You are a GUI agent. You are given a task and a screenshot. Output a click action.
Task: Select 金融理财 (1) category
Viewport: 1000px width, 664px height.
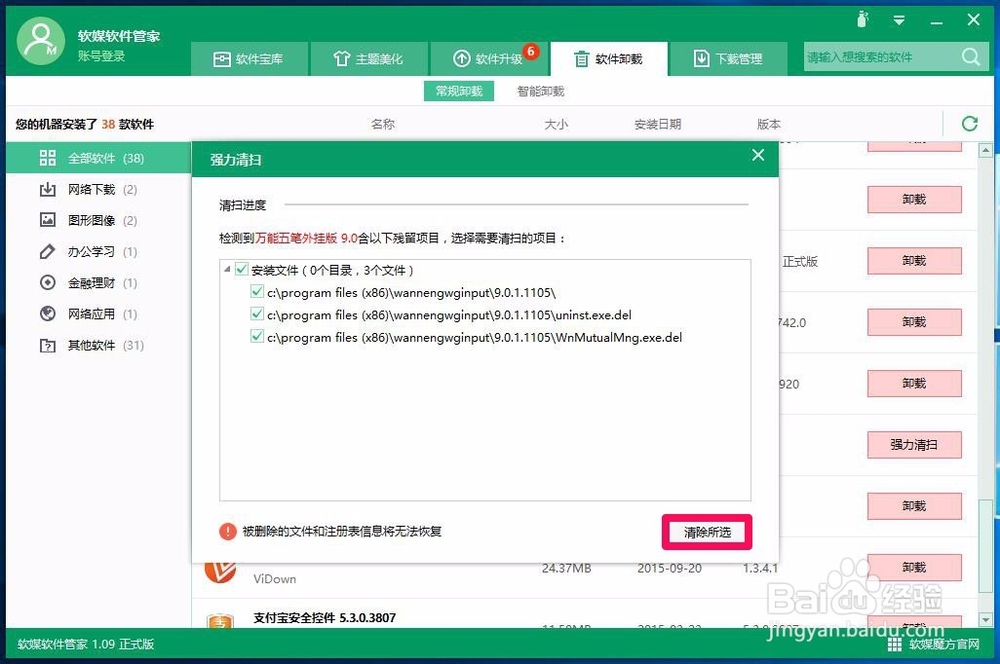point(99,283)
